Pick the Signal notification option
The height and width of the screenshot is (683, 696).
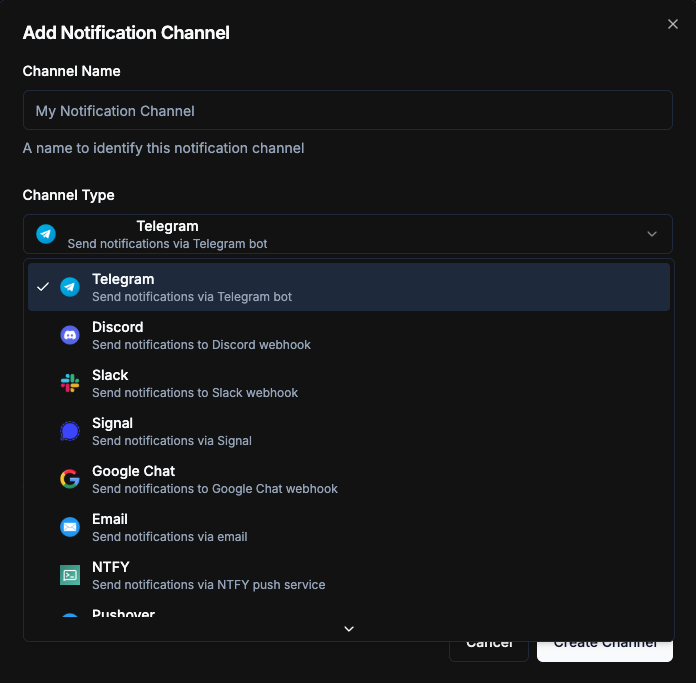[x=172, y=432]
